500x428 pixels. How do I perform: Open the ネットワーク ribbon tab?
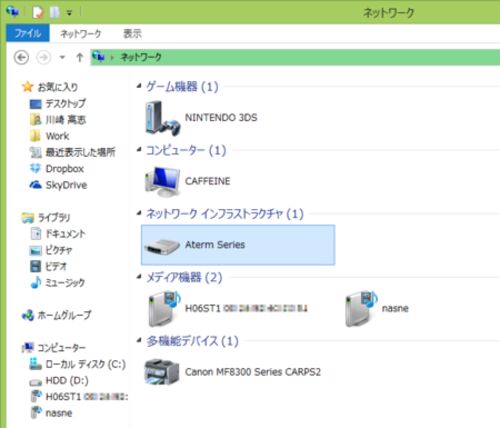coord(81,33)
